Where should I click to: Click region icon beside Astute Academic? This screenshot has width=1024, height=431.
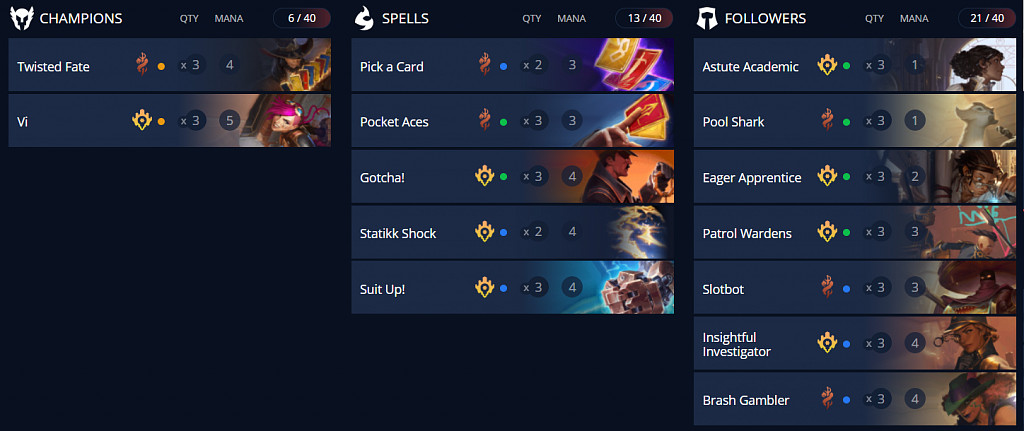tap(828, 66)
